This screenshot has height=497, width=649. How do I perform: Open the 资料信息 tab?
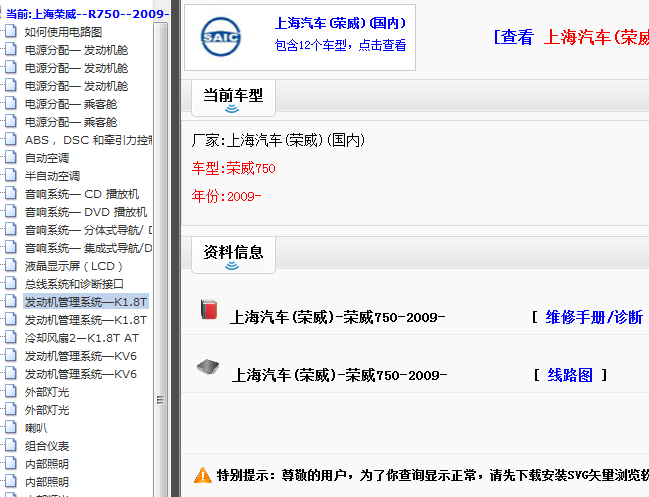233,255
